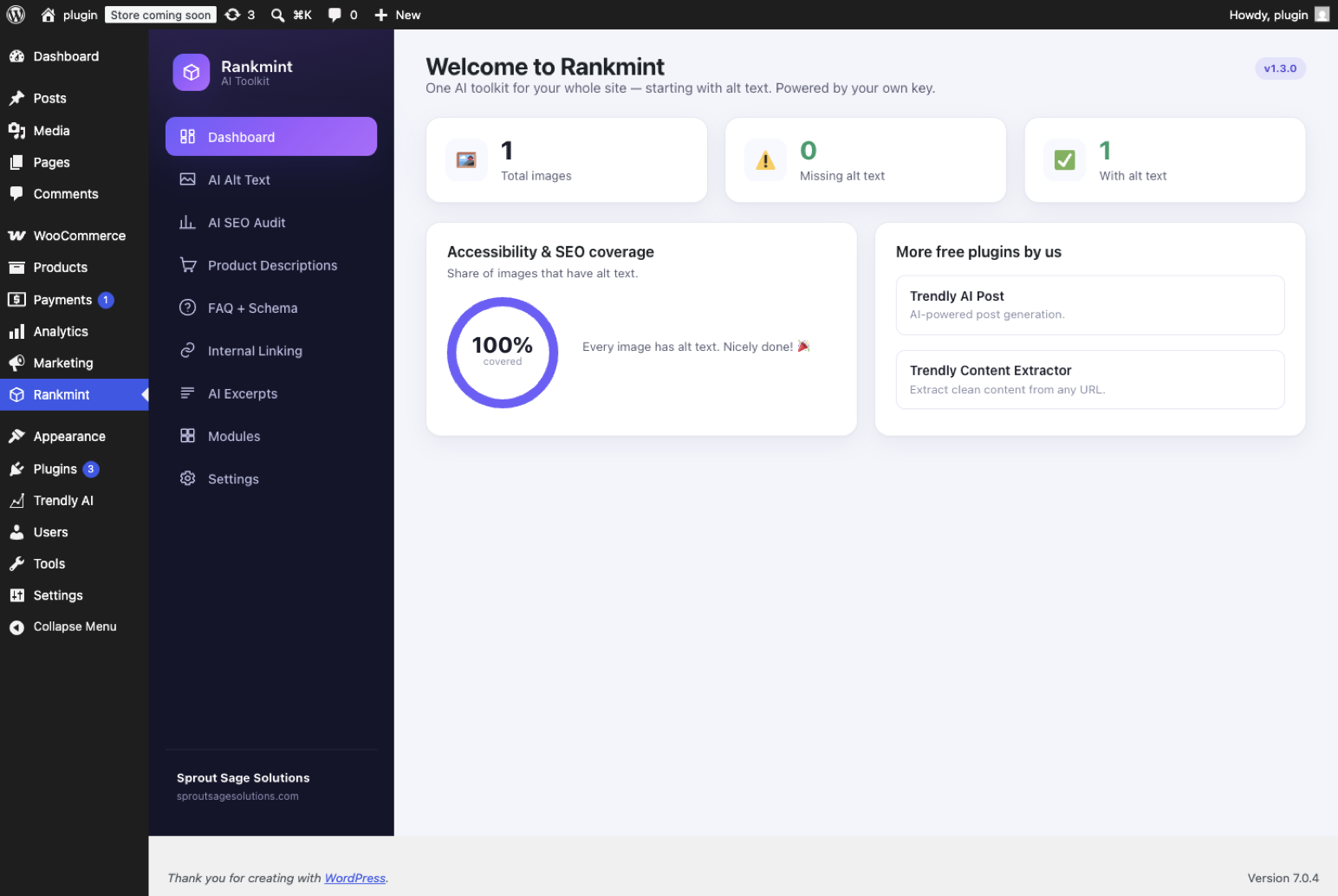Click the Modules grid icon
This screenshot has height=896, width=1338.
click(187, 436)
